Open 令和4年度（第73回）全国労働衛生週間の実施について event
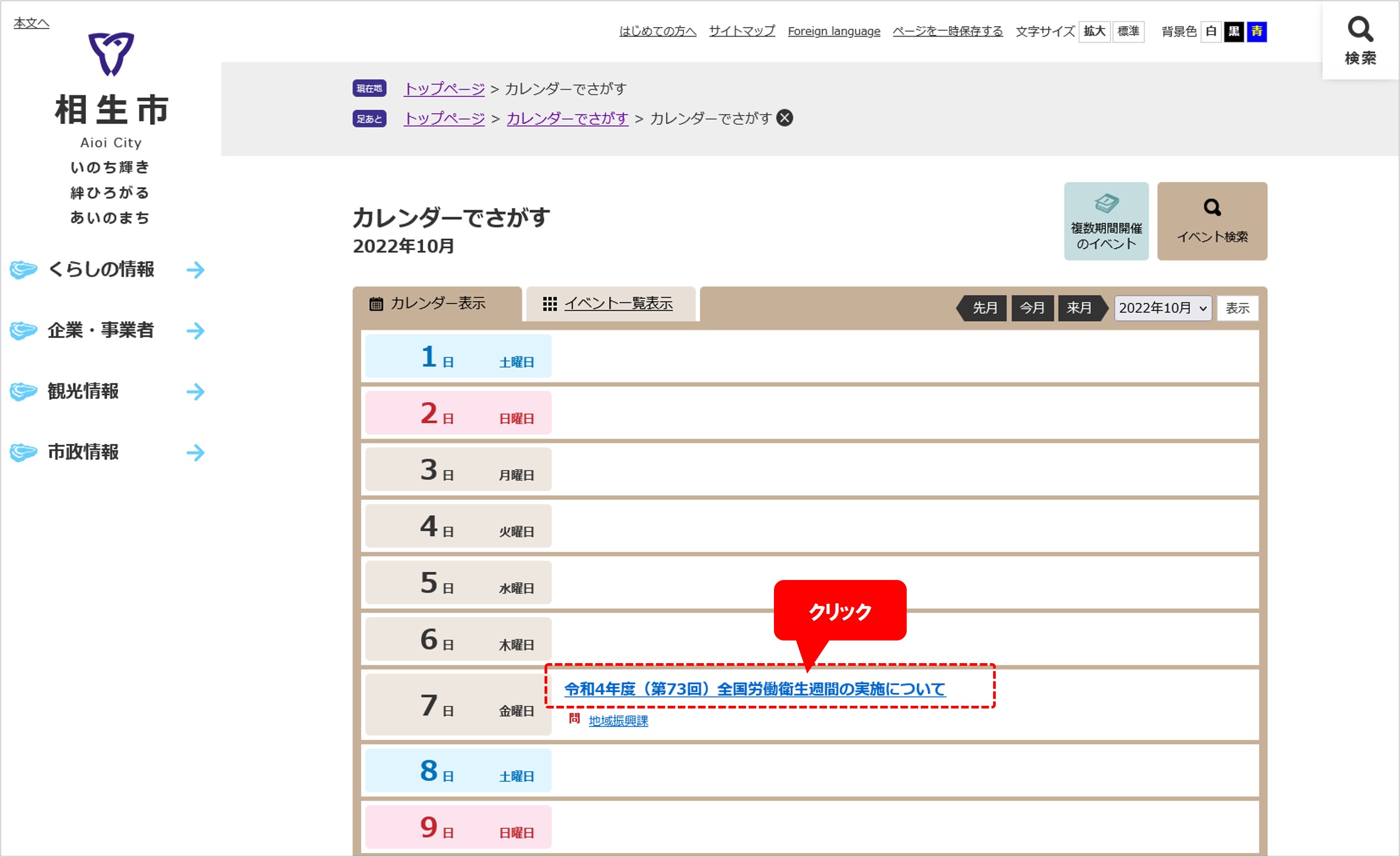 pos(755,689)
